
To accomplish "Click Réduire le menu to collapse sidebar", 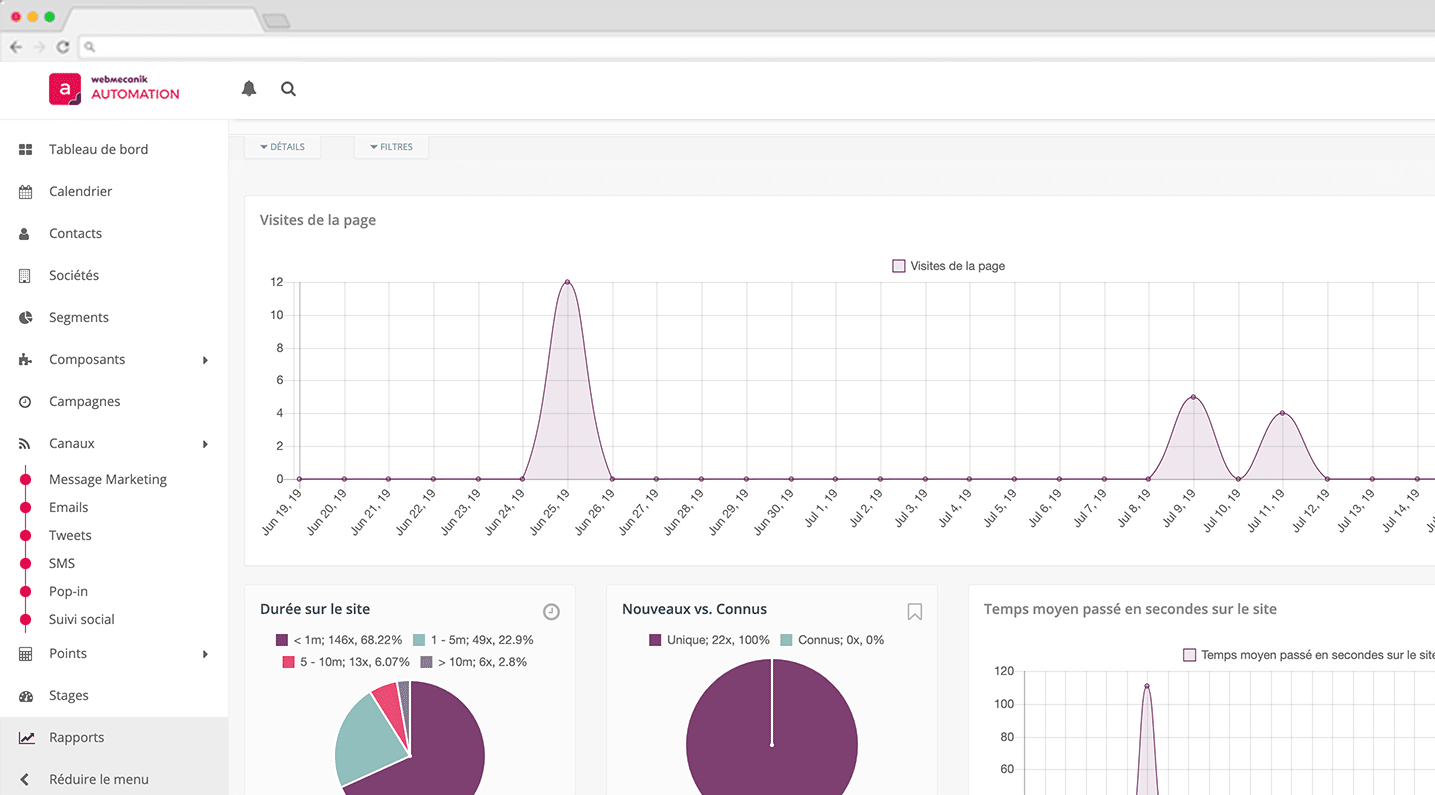I will pos(98,780).
